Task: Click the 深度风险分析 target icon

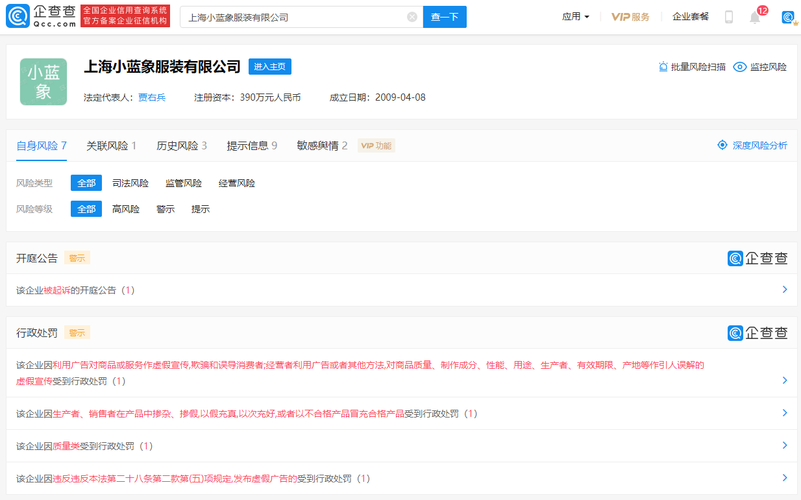Action: coord(722,145)
